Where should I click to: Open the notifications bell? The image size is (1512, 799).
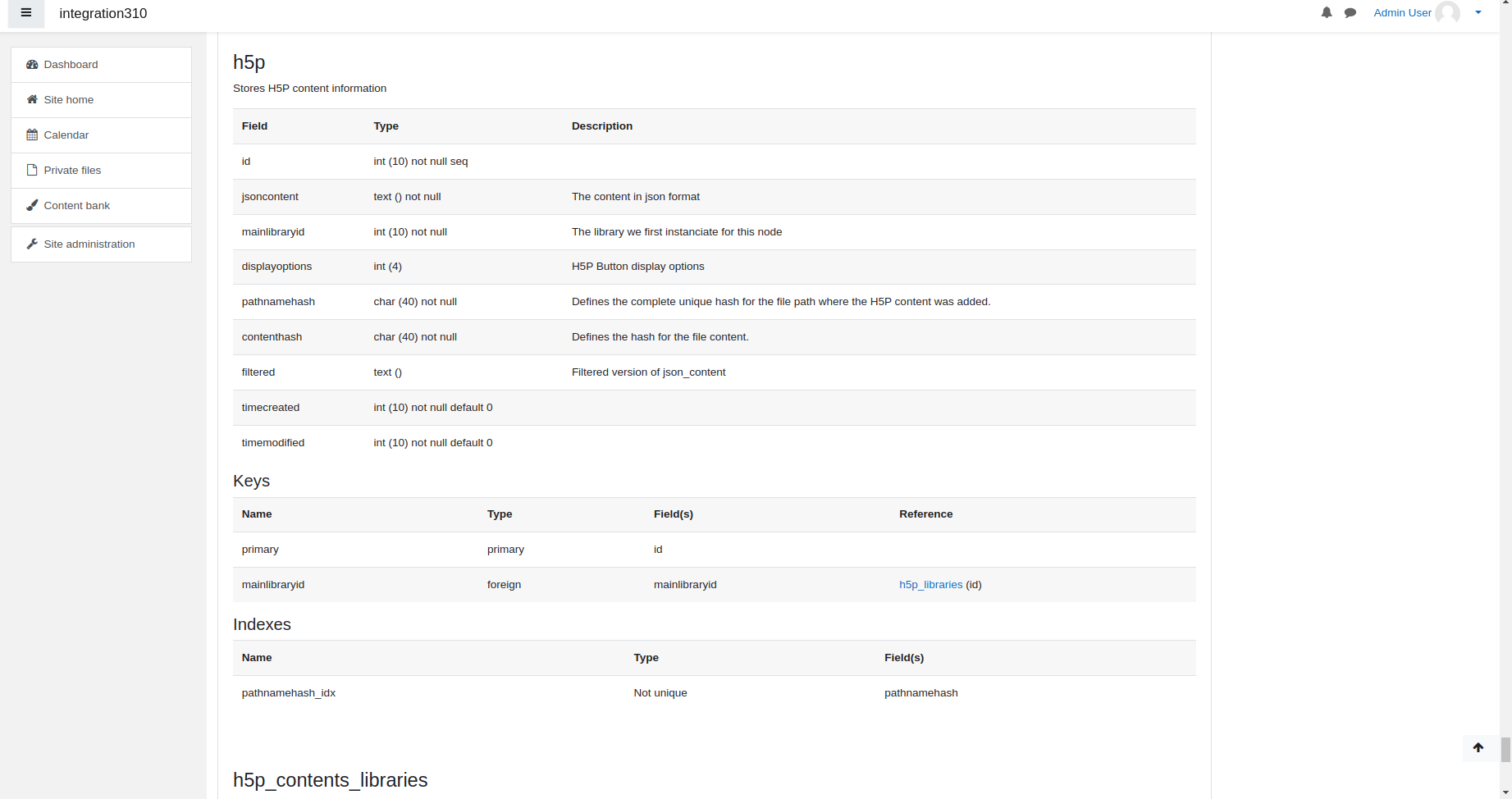[x=1327, y=12]
